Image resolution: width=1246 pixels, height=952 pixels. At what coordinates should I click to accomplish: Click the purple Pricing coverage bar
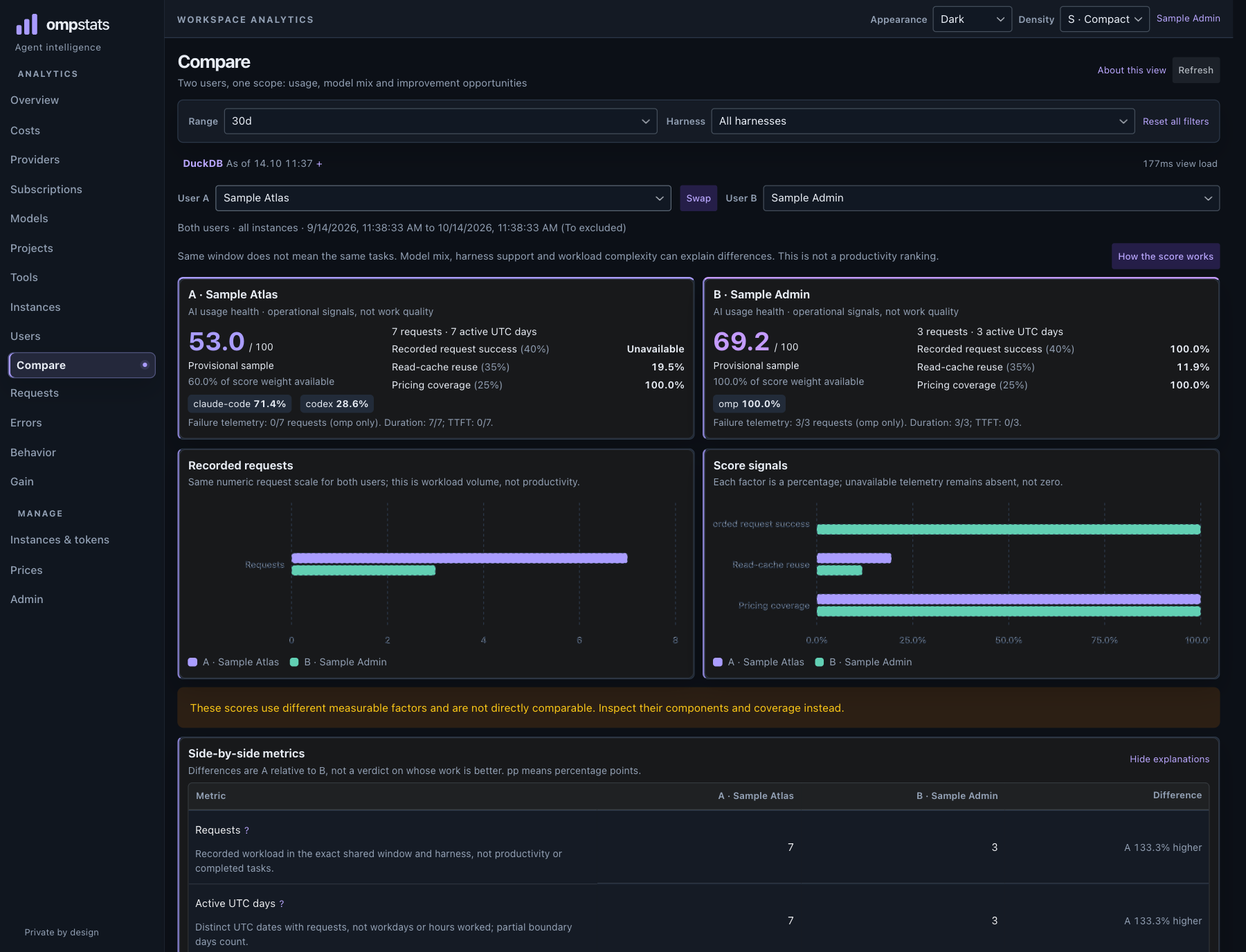tap(1009, 600)
